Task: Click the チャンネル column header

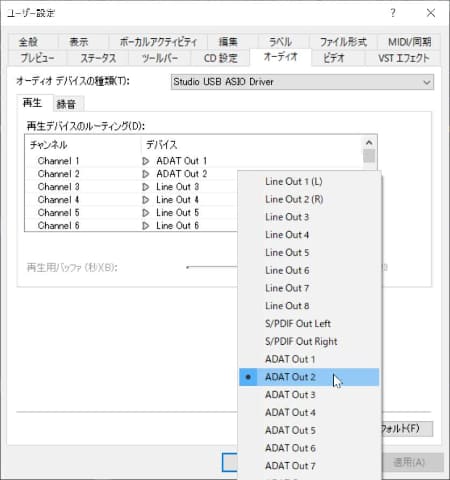Action: (x=83, y=145)
